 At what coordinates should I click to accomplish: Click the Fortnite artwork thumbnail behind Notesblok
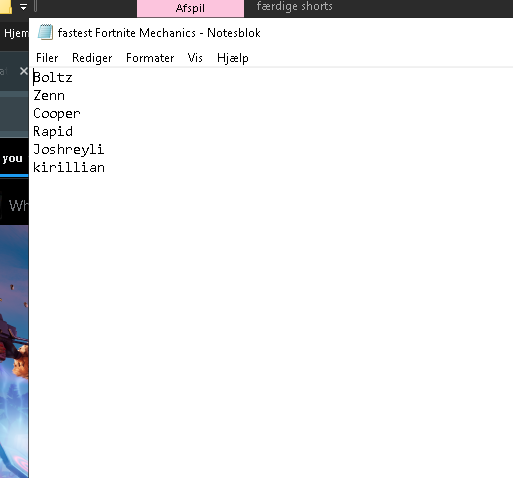point(14,352)
